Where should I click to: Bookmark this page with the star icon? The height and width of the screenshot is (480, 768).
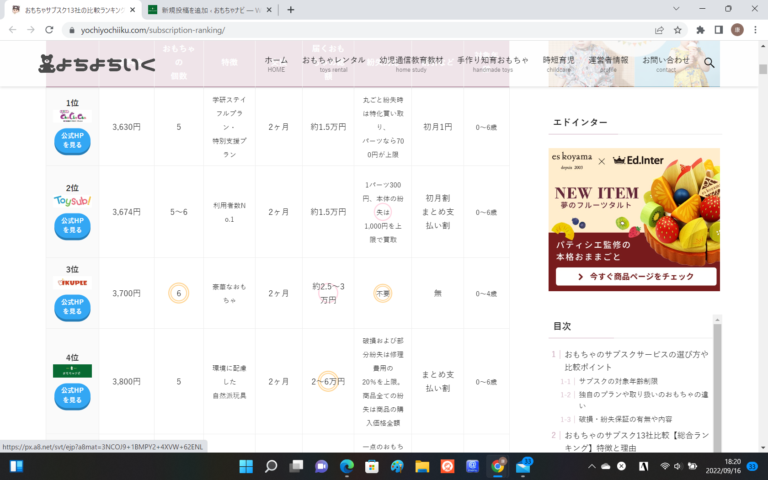(677, 30)
